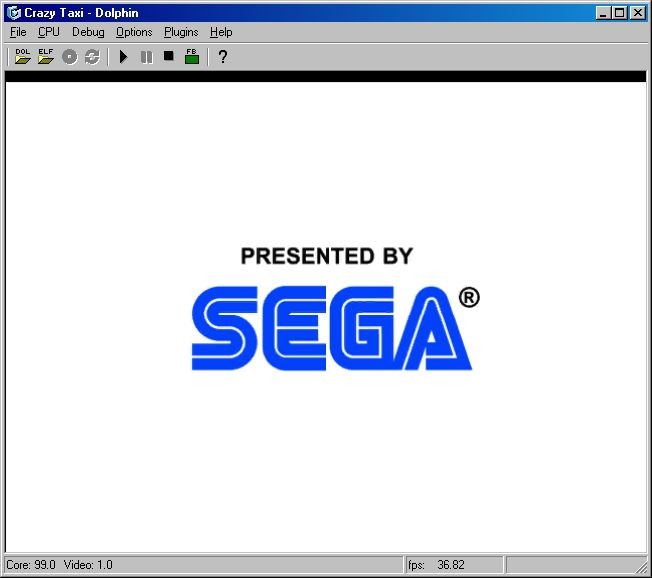Click the Open DOL file icon
The image size is (652, 578).
pos(22,57)
